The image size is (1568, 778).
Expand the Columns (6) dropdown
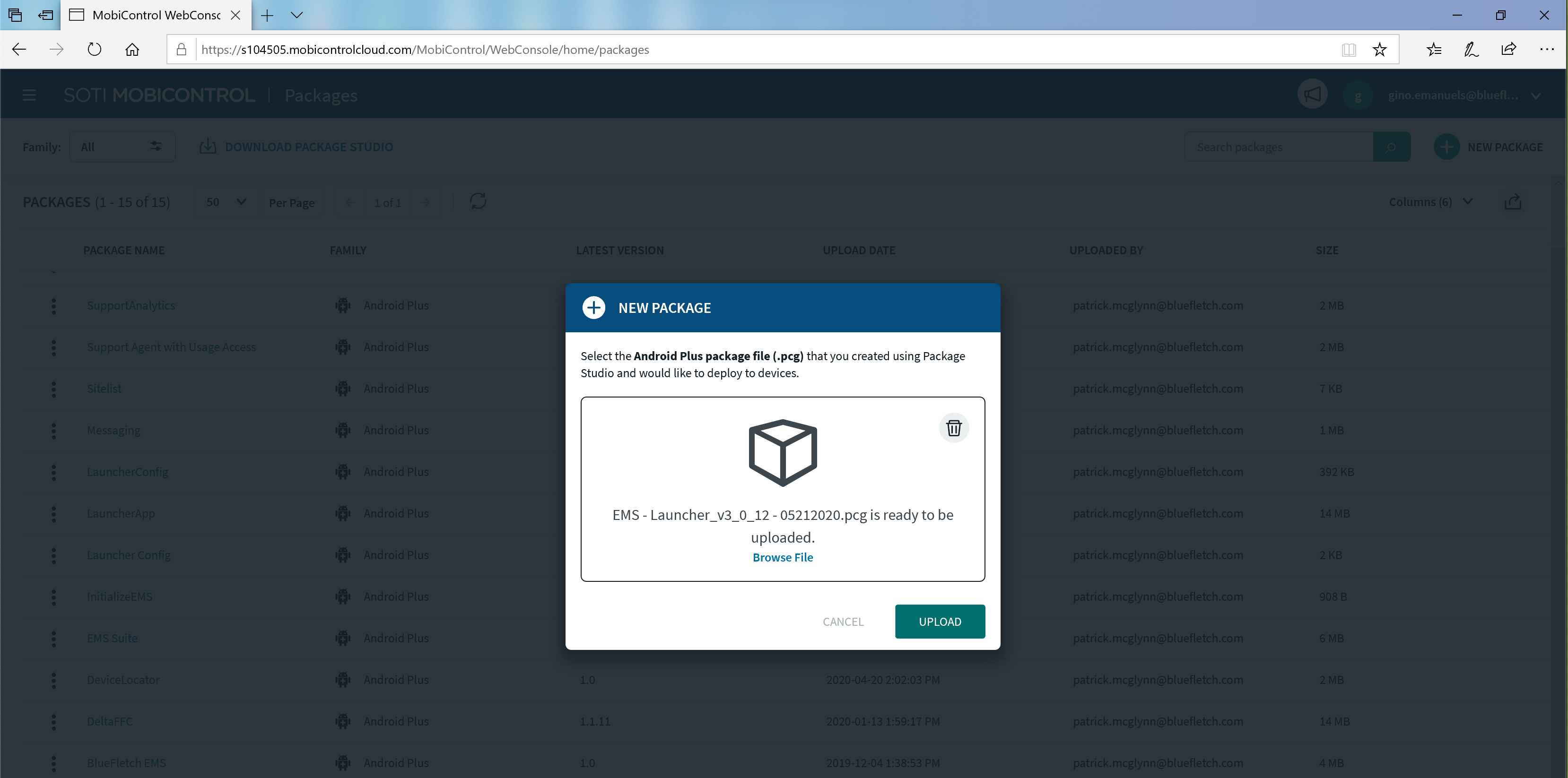click(x=1430, y=202)
